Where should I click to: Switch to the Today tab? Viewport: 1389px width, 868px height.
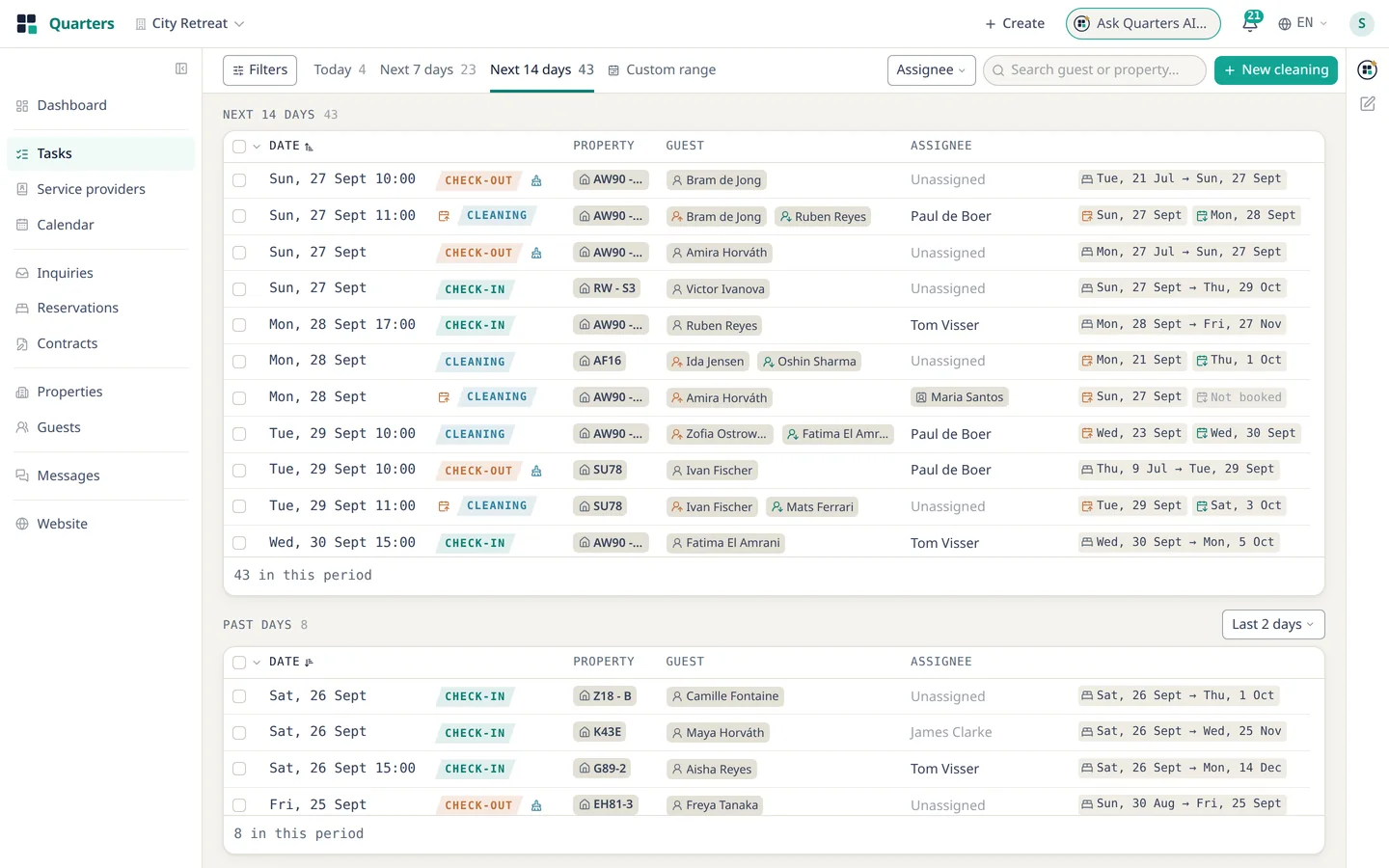coord(340,69)
